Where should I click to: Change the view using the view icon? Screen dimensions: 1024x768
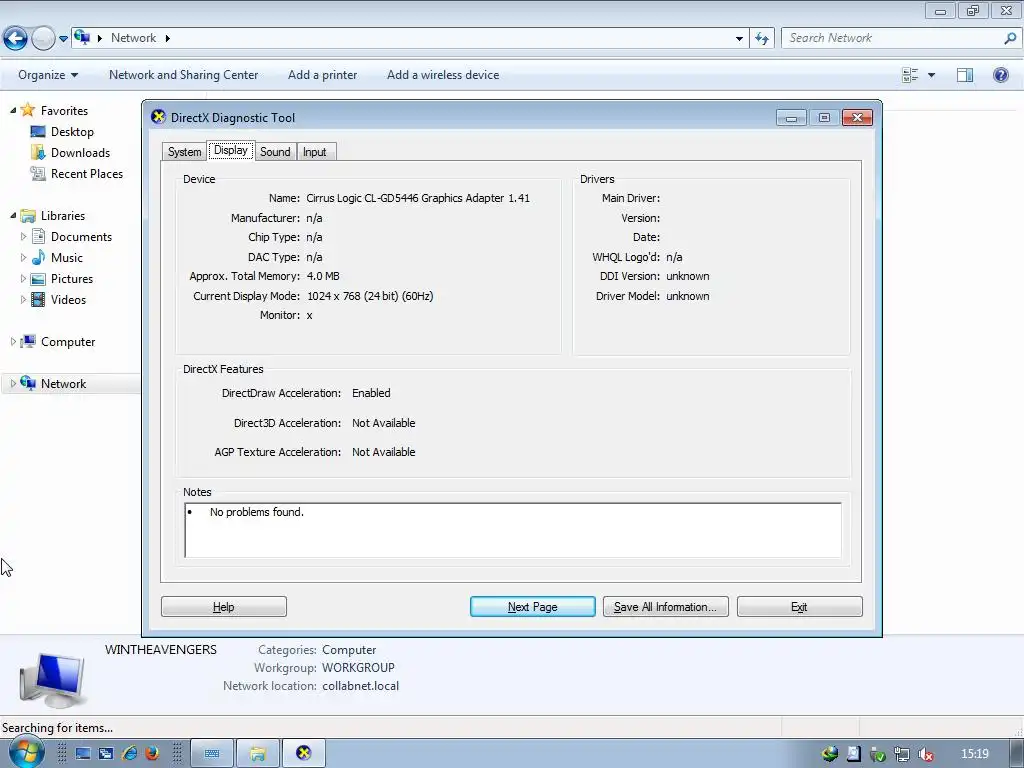910,75
